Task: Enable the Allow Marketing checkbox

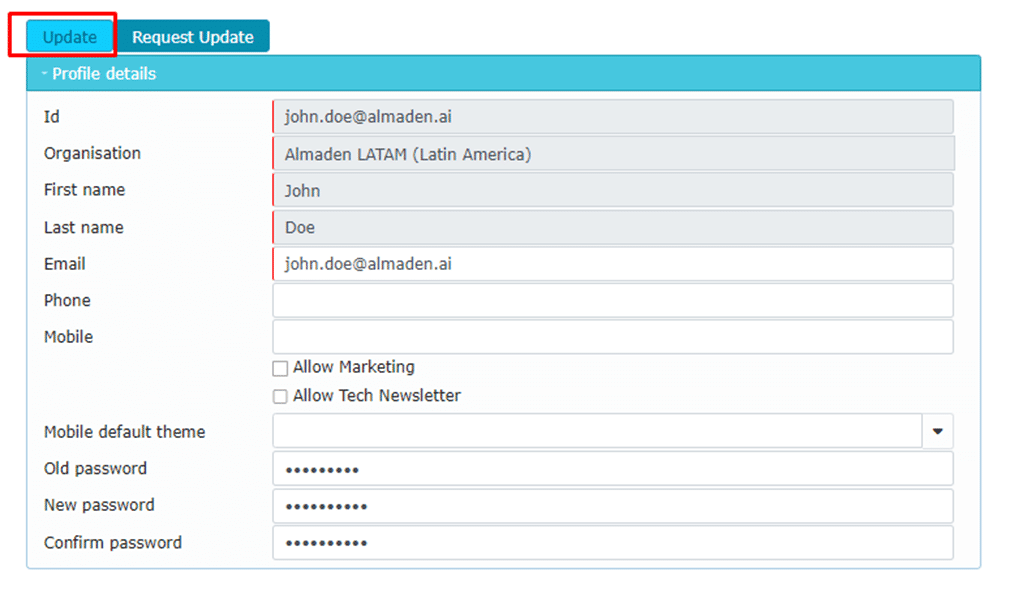Action: tap(280, 368)
